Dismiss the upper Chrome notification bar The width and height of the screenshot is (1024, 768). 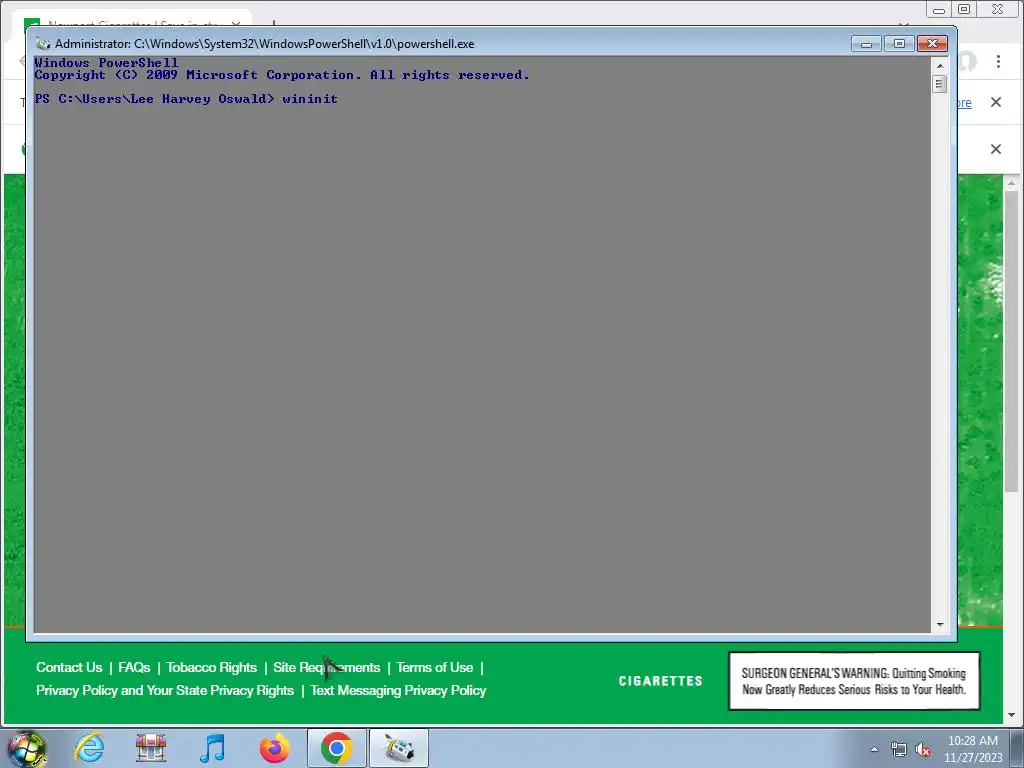(995, 102)
